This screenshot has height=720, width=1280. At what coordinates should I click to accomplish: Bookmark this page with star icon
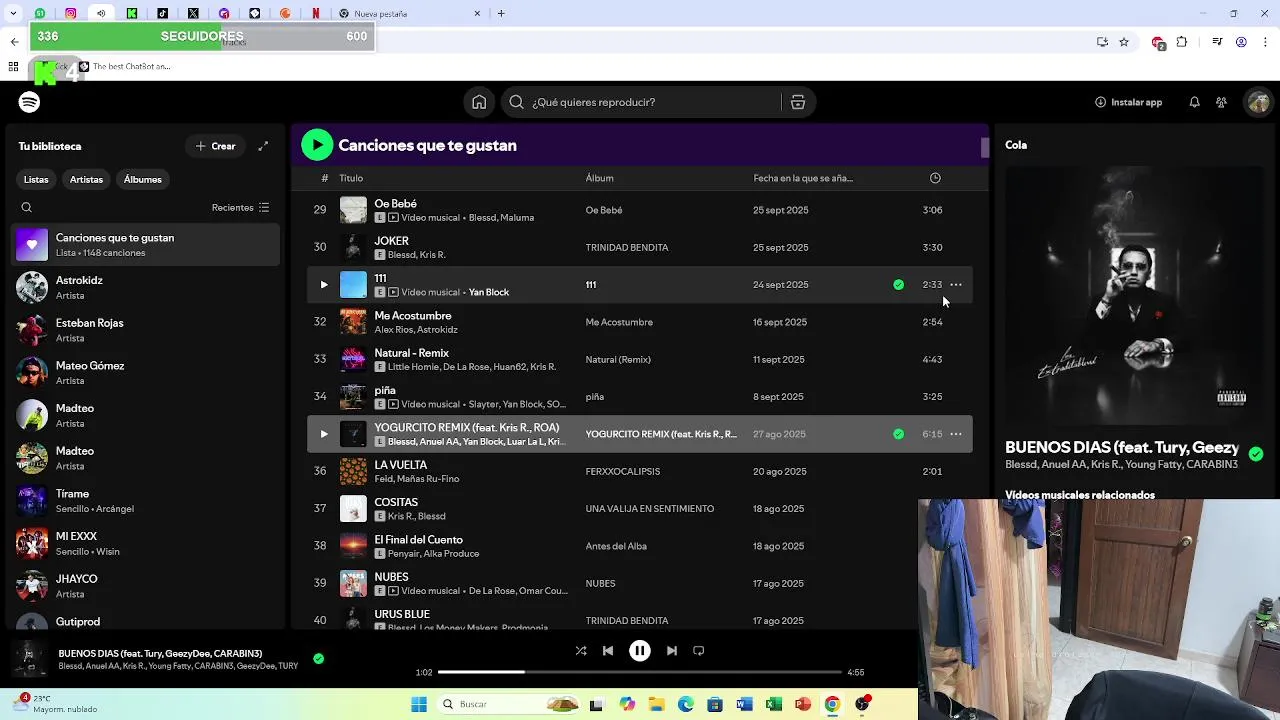pos(1124,42)
